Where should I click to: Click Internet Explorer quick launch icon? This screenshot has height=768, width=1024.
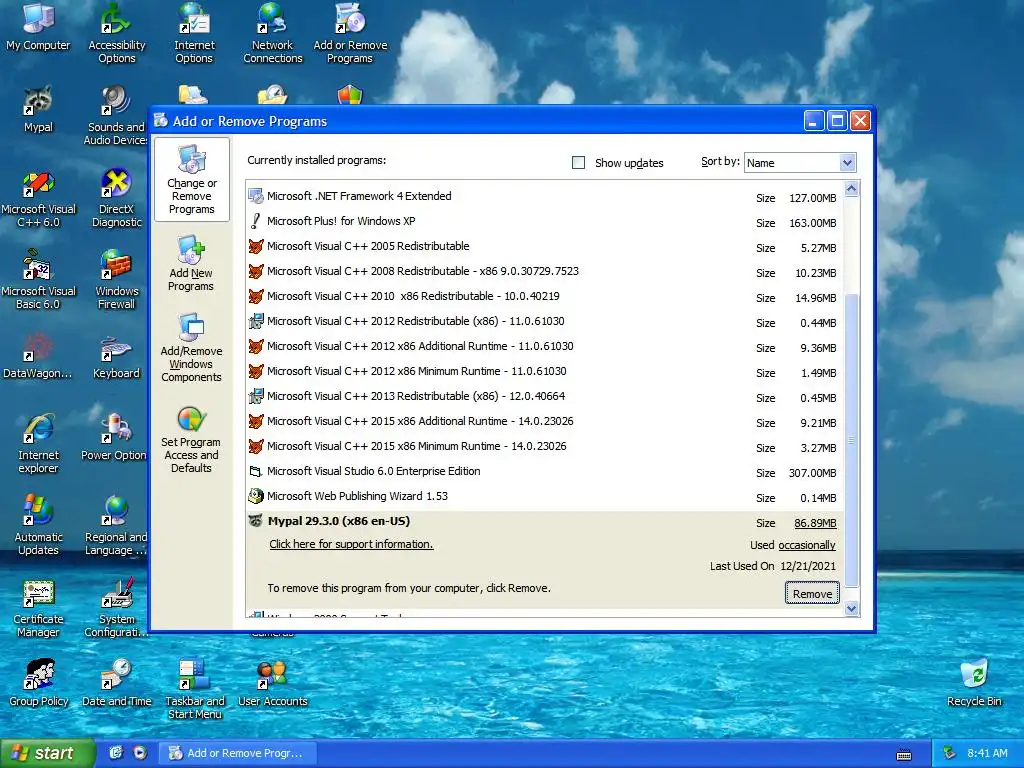click(x=116, y=753)
